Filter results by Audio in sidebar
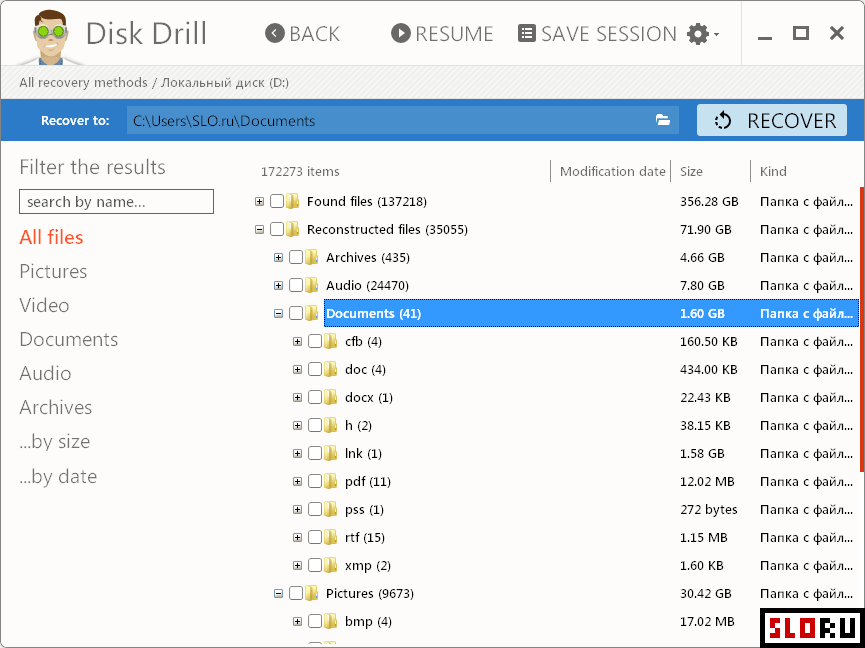The height and width of the screenshot is (648, 865). pyautogui.click(x=45, y=374)
